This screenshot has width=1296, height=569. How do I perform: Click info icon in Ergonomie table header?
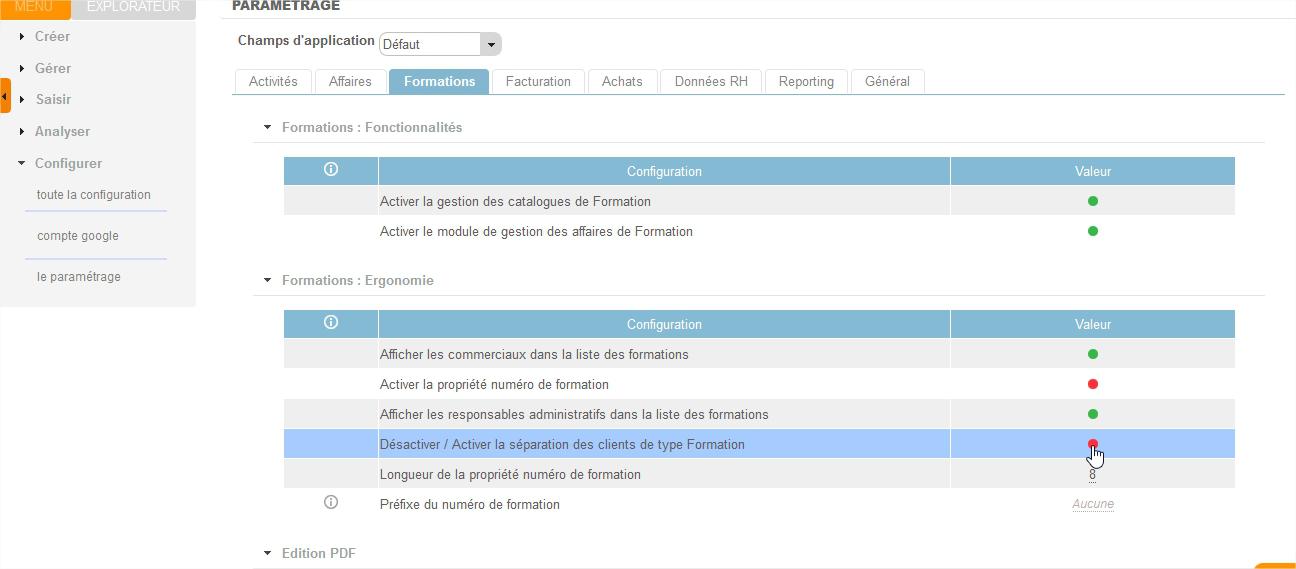tap(331, 323)
